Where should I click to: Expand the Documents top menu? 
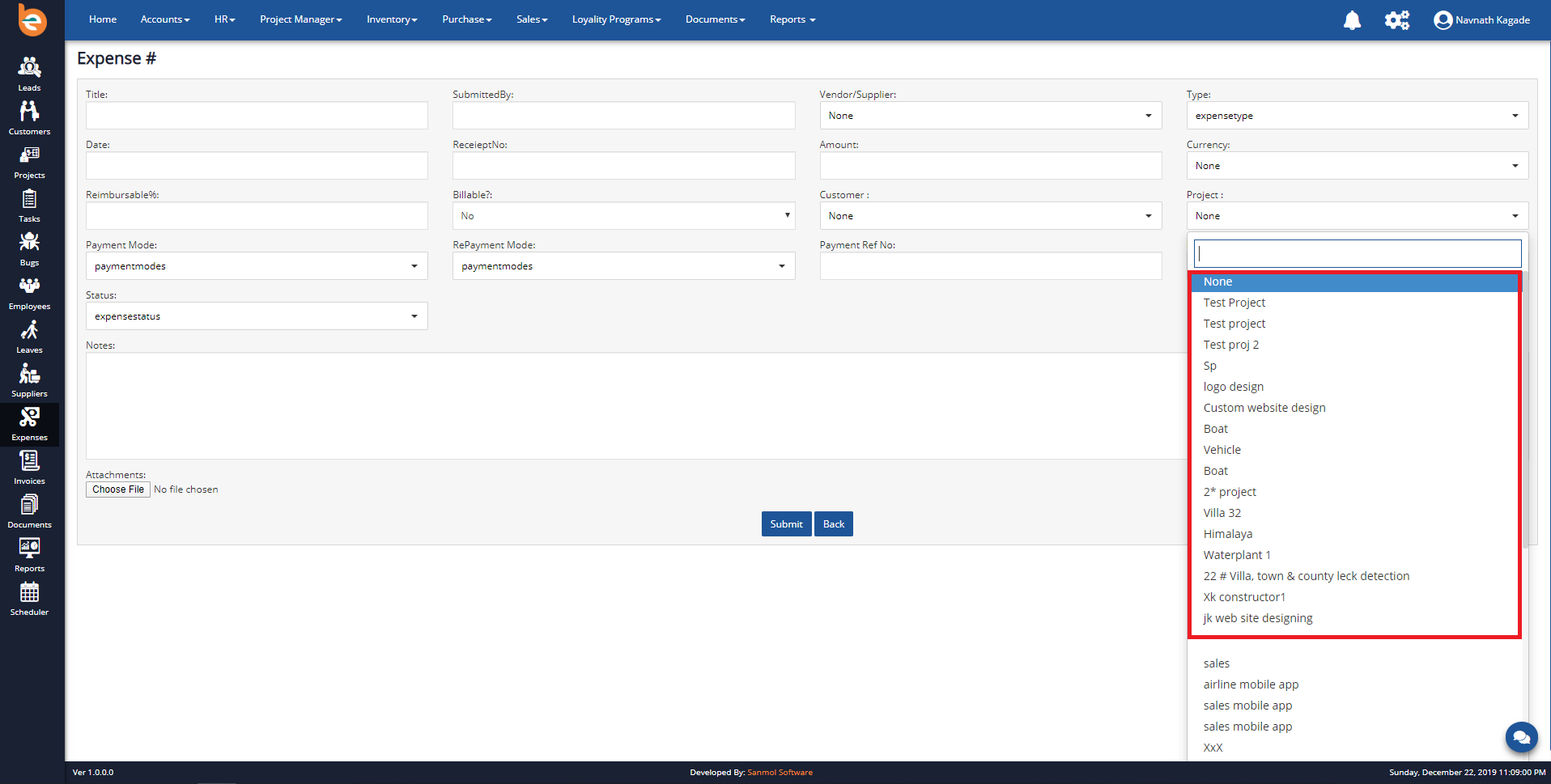click(716, 19)
